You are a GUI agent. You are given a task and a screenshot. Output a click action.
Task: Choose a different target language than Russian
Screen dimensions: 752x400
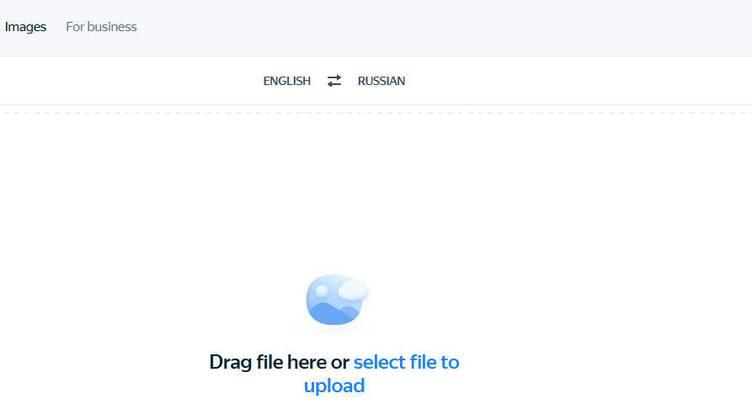coord(381,81)
